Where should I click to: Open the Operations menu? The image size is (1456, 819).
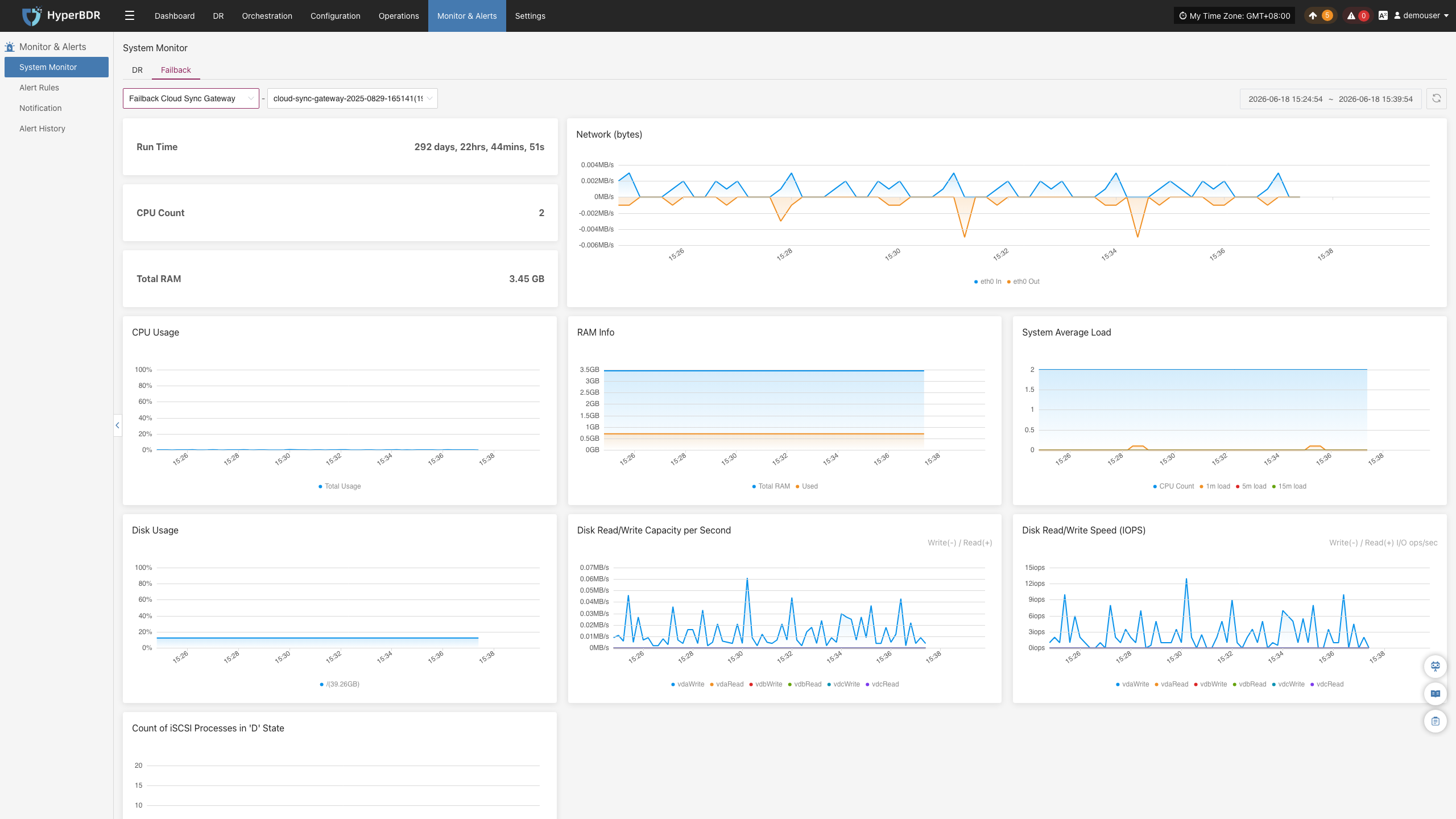[x=399, y=16]
